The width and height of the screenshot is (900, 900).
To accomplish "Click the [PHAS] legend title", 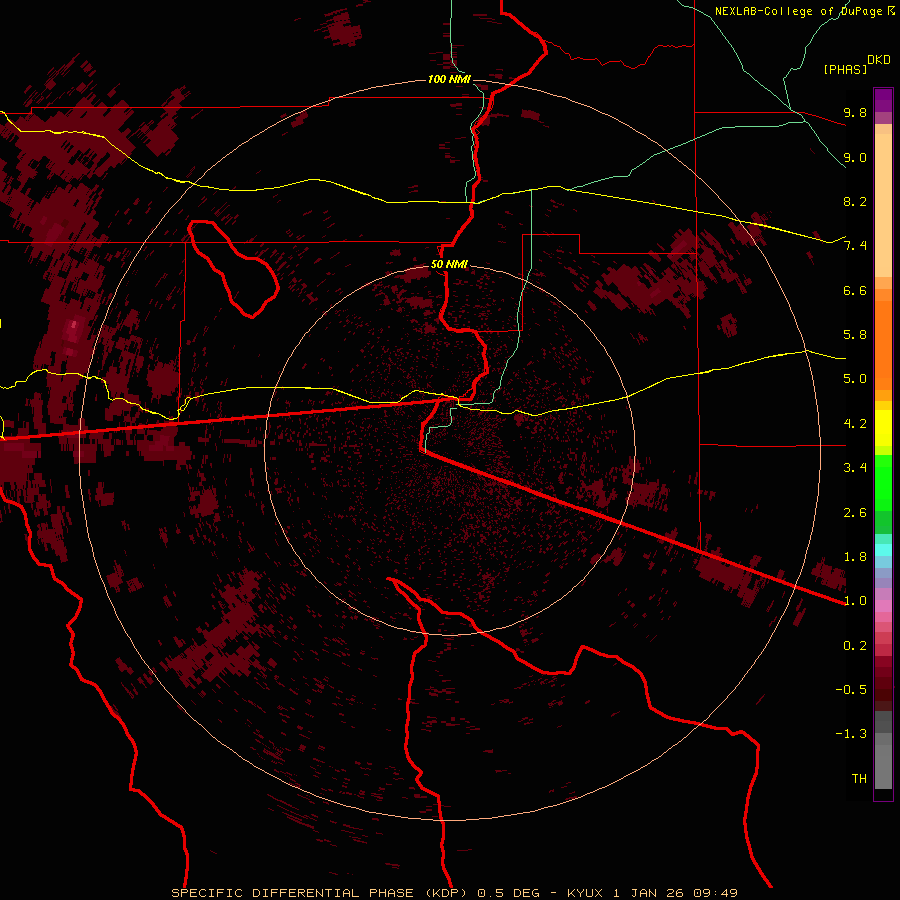I will [845, 69].
